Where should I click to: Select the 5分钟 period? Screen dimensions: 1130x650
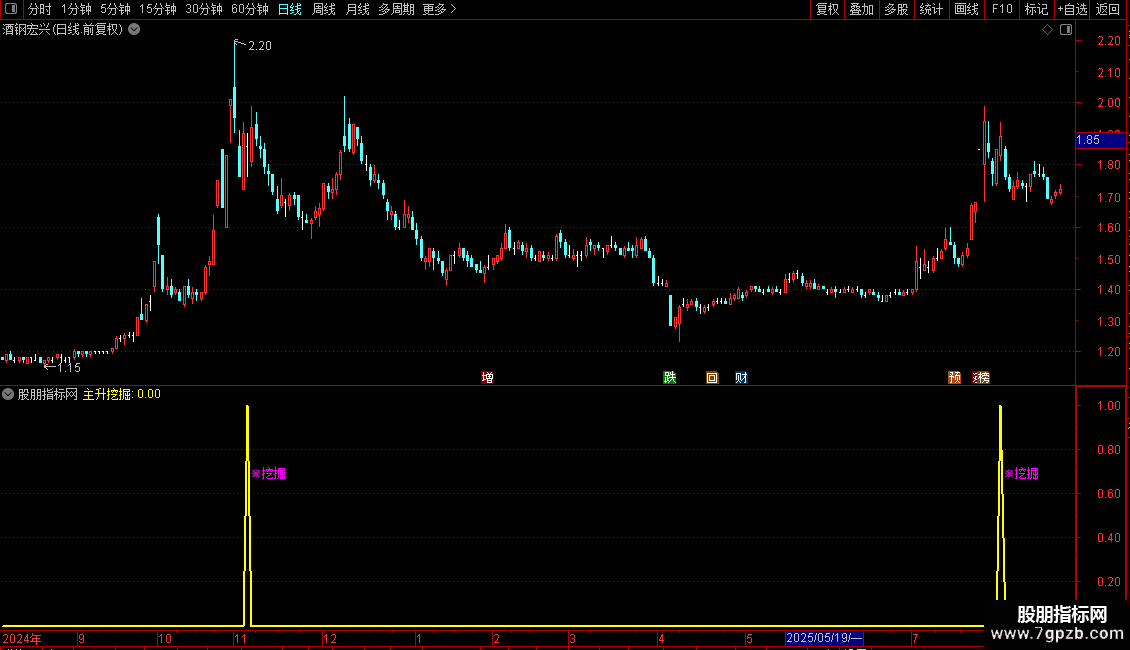[x=115, y=9]
